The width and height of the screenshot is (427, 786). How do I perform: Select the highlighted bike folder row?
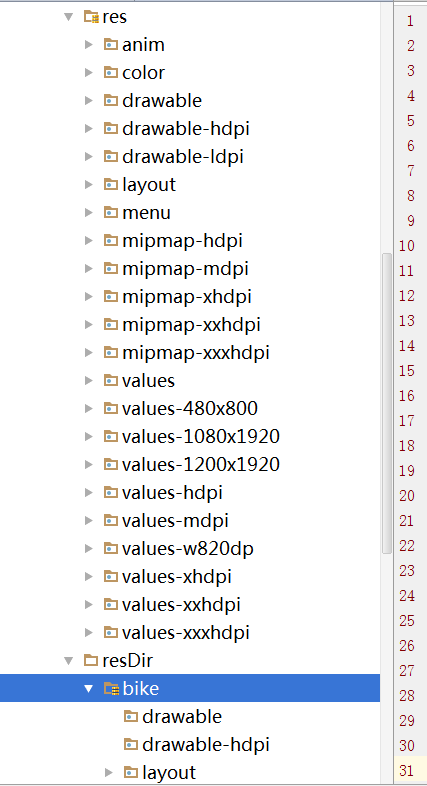pos(190,688)
